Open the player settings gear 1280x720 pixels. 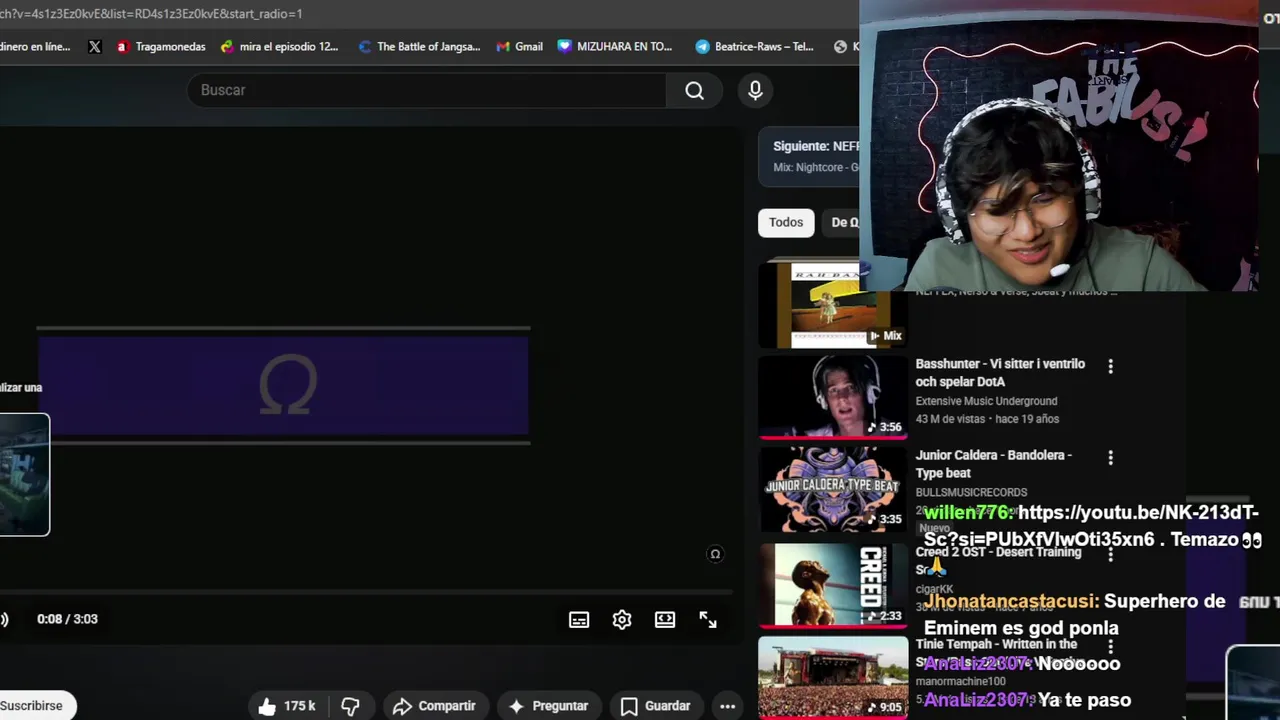tap(622, 620)
